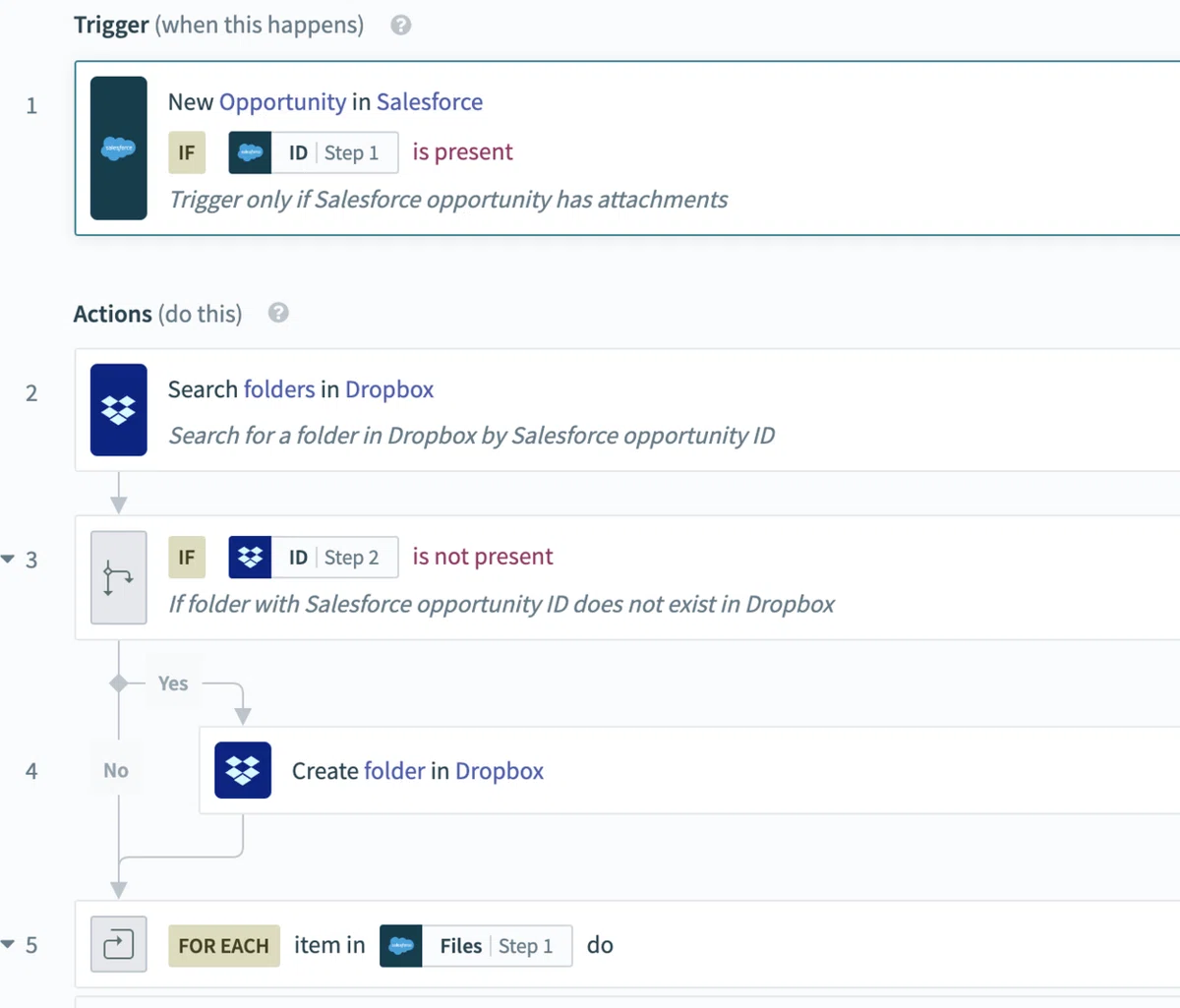Collapse step 3 using its arrow

(9, 560)
